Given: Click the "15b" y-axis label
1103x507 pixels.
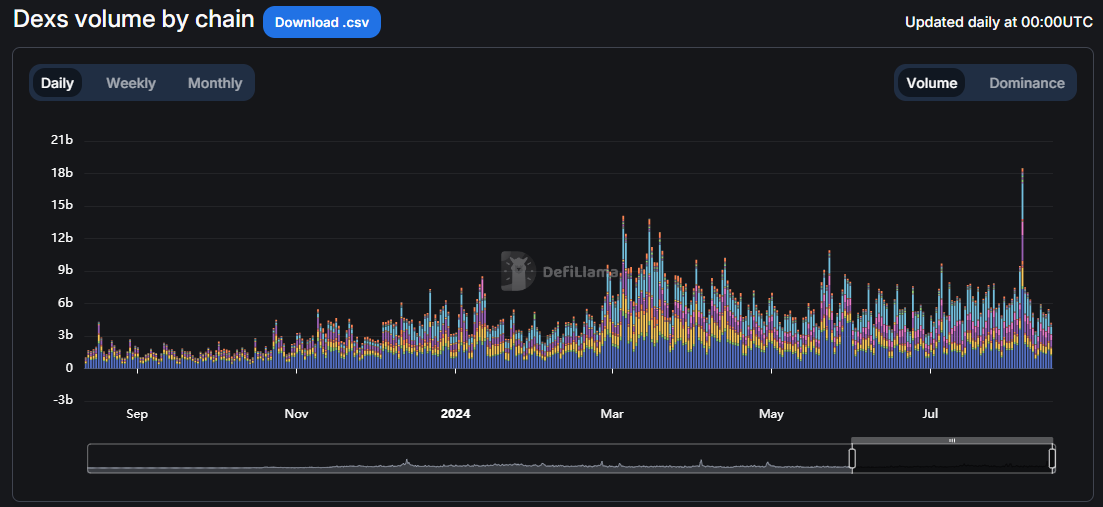Looking at the screenshot, I should 63,205.
